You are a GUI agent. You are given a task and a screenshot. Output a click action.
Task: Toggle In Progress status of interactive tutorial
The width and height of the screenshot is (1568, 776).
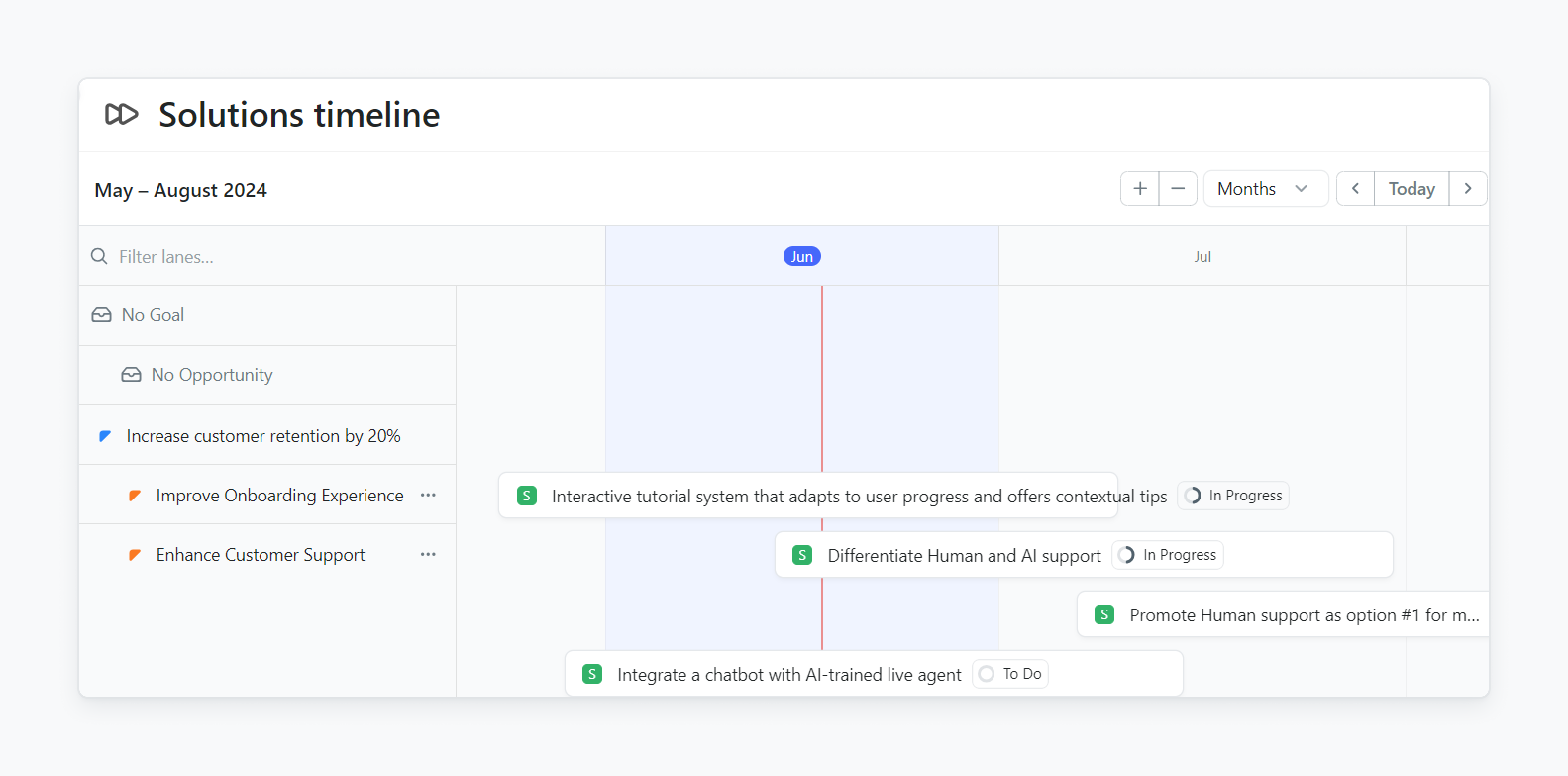(1233, 496)
